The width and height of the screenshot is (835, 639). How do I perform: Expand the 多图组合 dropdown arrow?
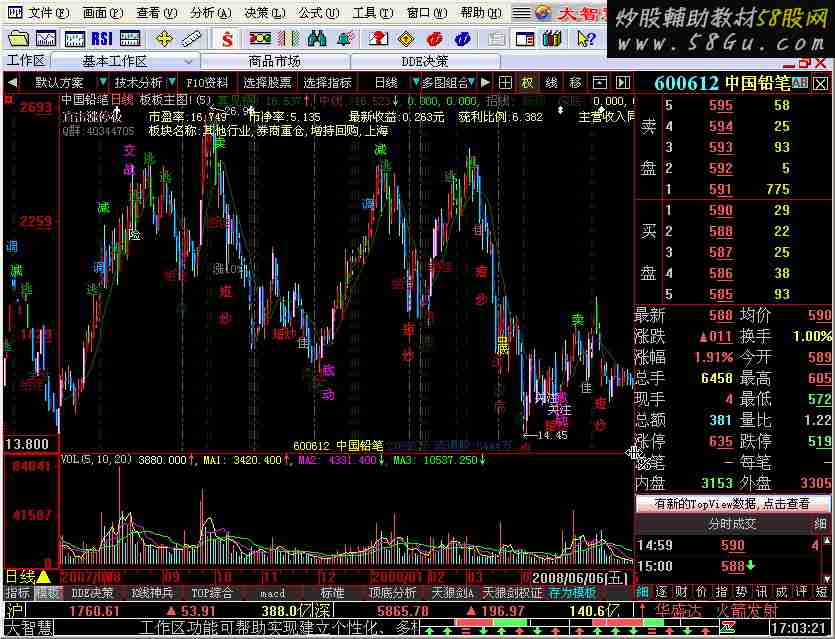click(x=472, y=83)
